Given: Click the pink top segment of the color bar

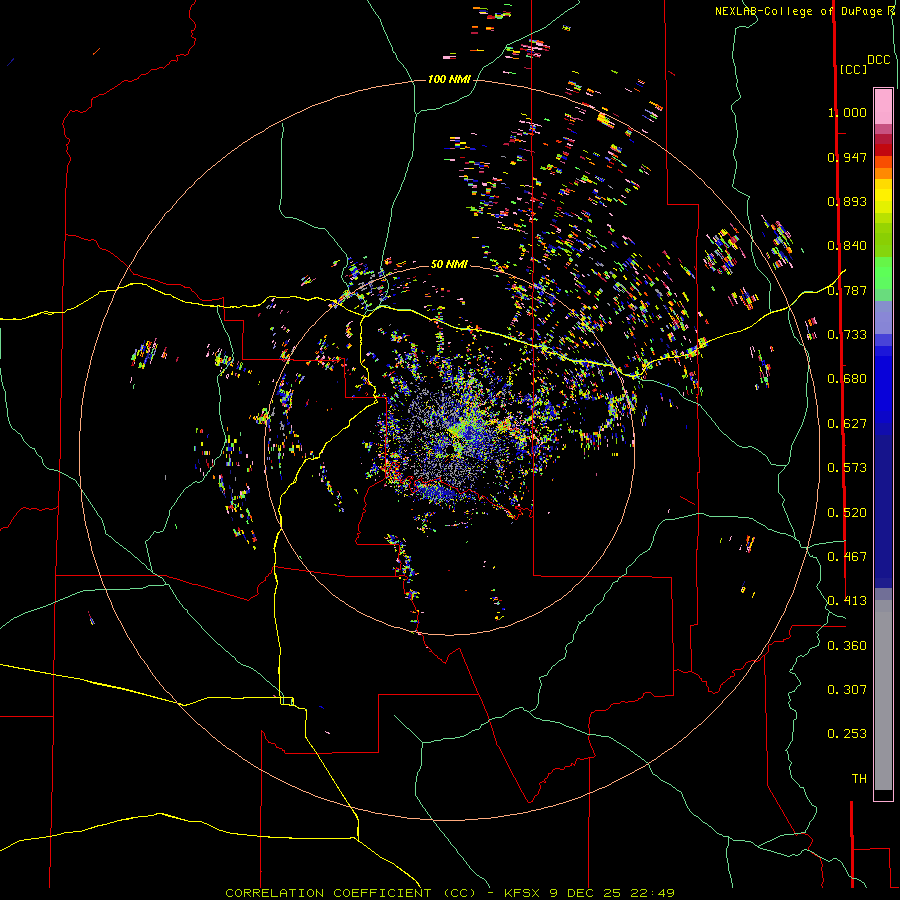Looking at the screenshot, I should (883, 107).
